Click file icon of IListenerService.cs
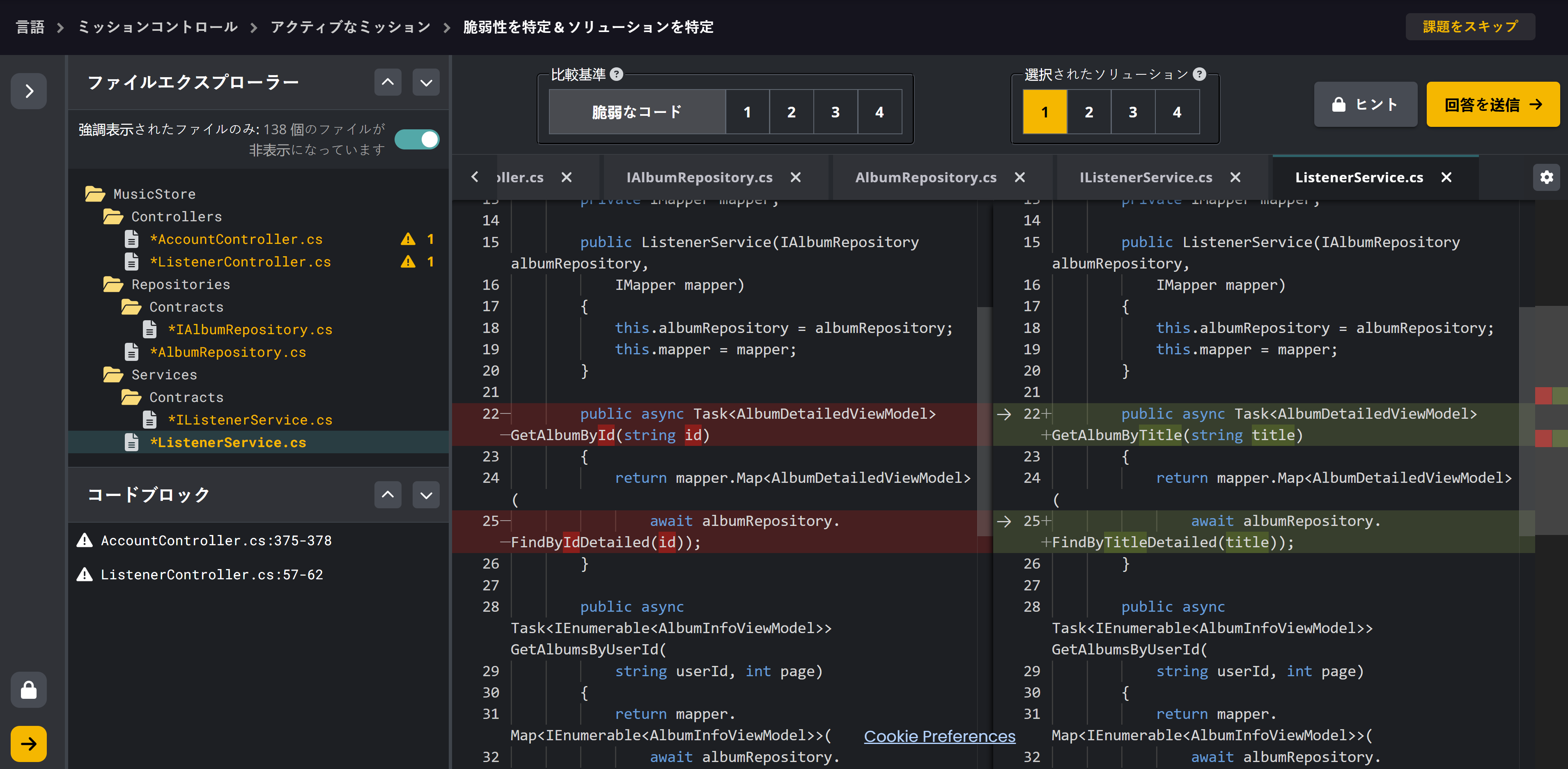 click(150, 420)
